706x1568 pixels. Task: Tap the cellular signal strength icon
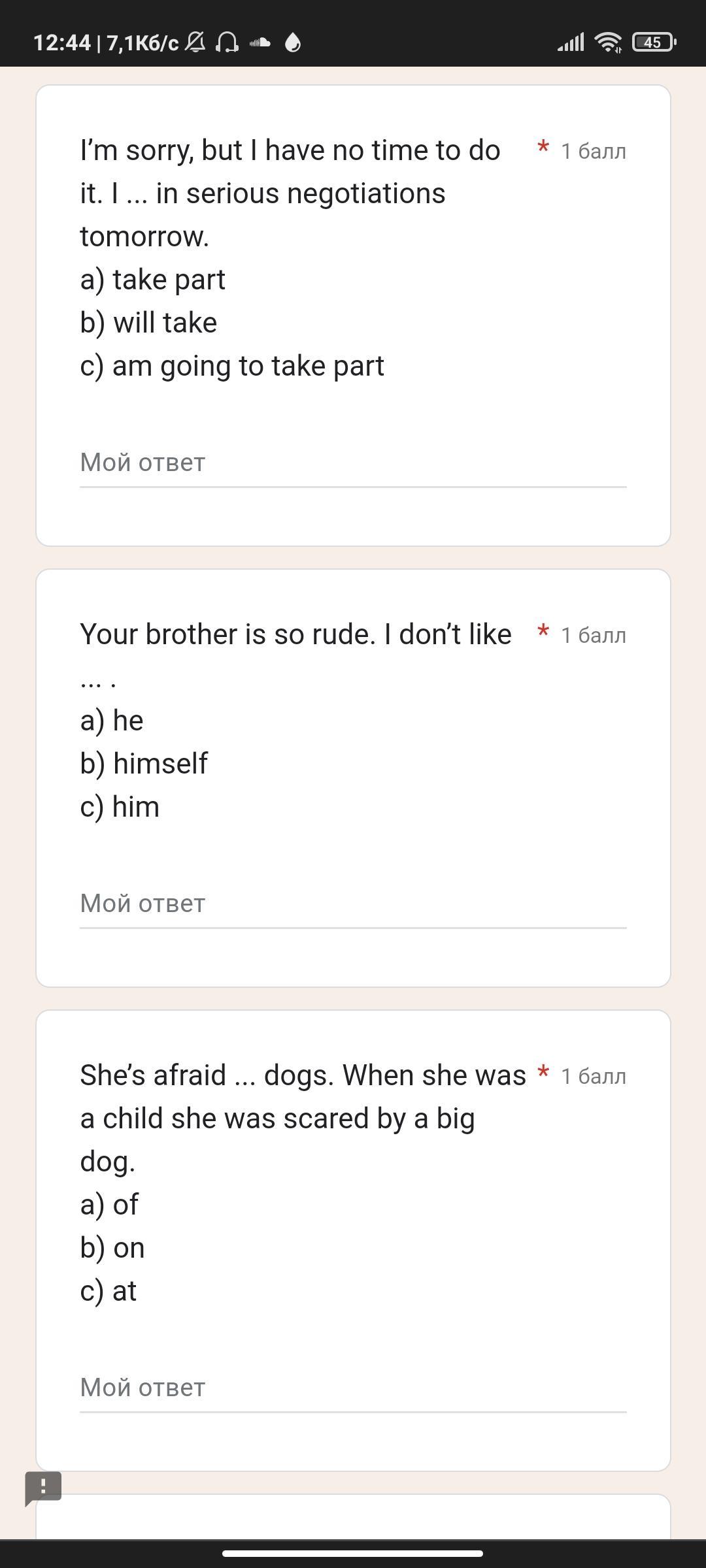(x=570, y=43)
